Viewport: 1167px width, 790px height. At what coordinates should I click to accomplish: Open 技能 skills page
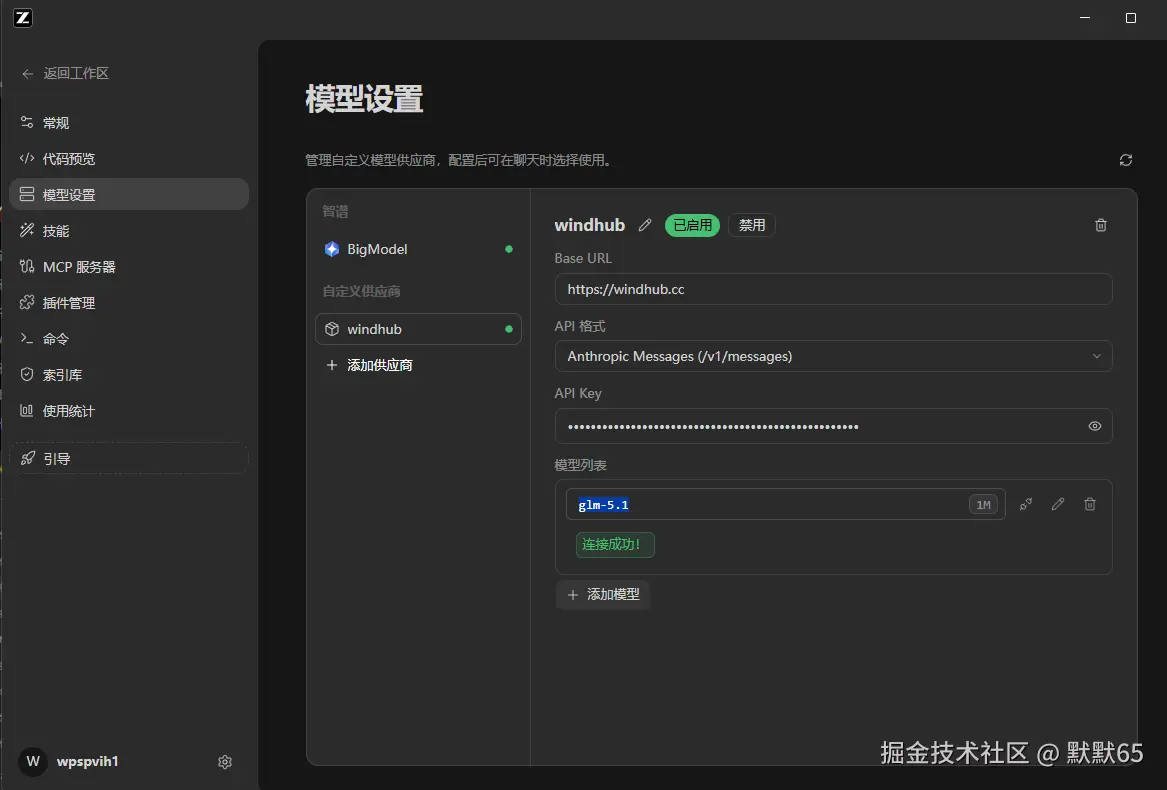click(x=129, y=231)
